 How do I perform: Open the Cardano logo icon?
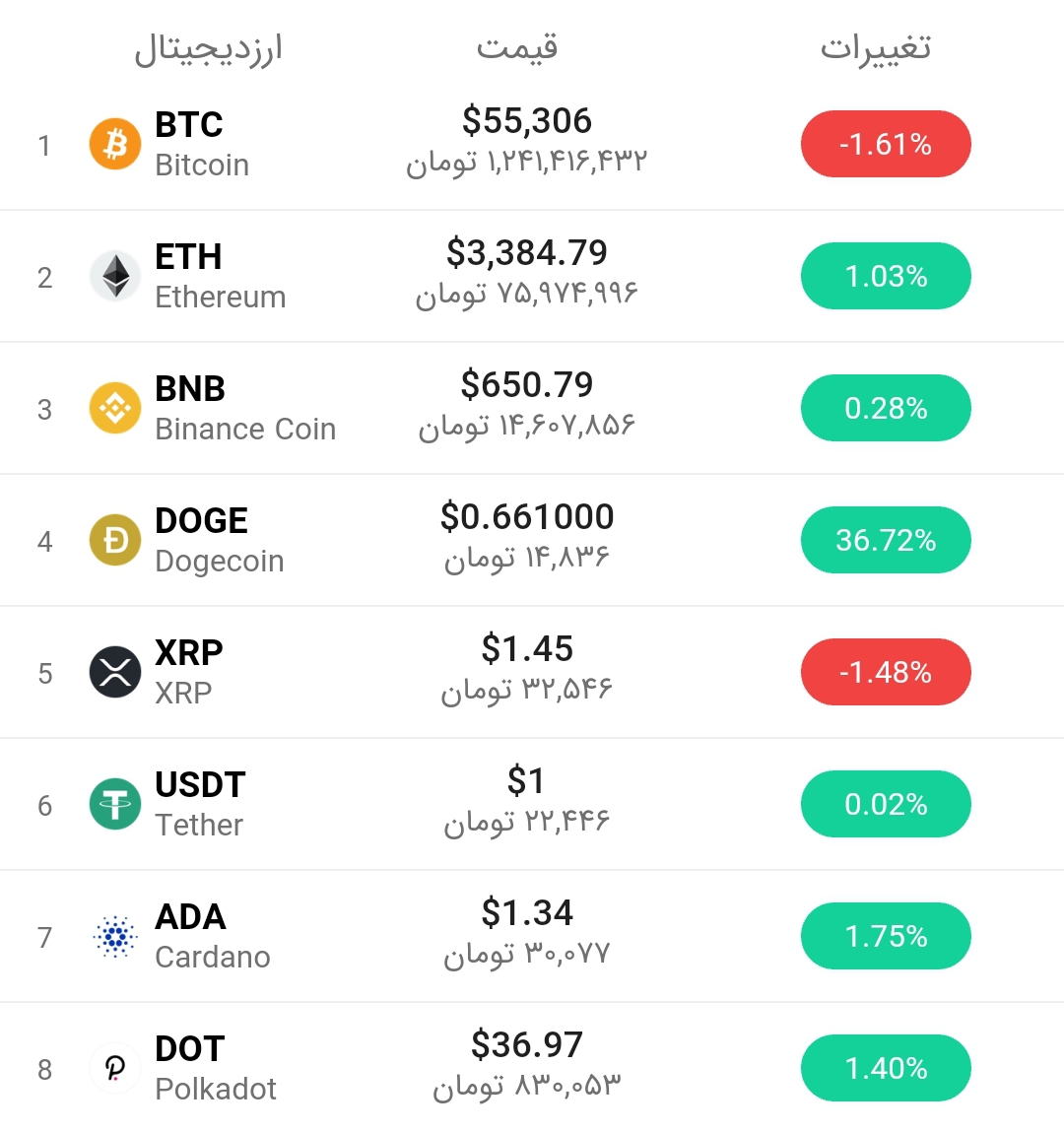click(115, 936)
